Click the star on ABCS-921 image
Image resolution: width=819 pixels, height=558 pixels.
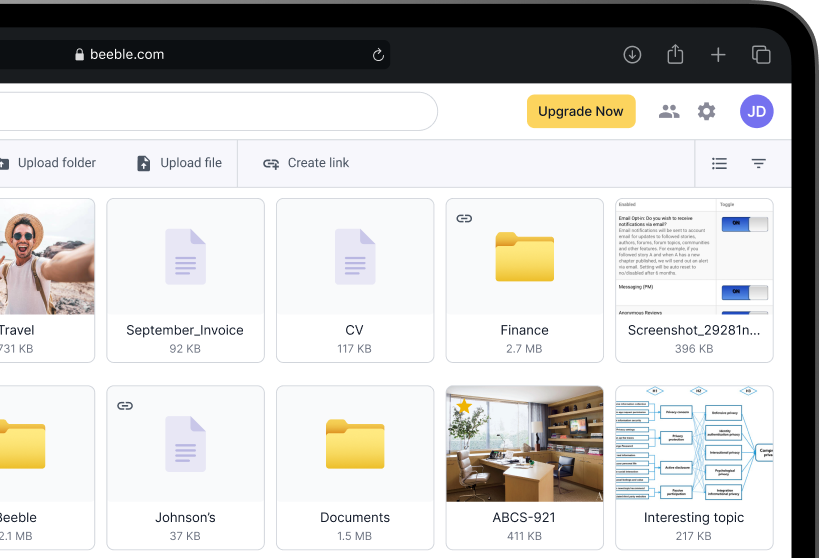464,406
